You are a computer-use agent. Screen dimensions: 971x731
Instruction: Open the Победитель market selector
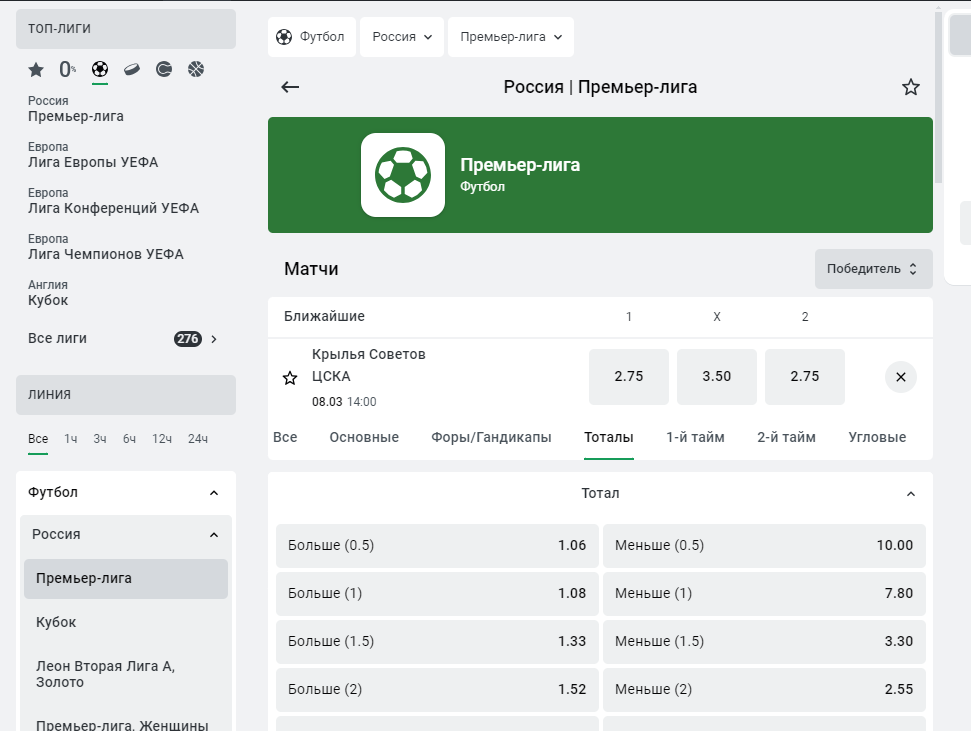[x=873, y=269]
